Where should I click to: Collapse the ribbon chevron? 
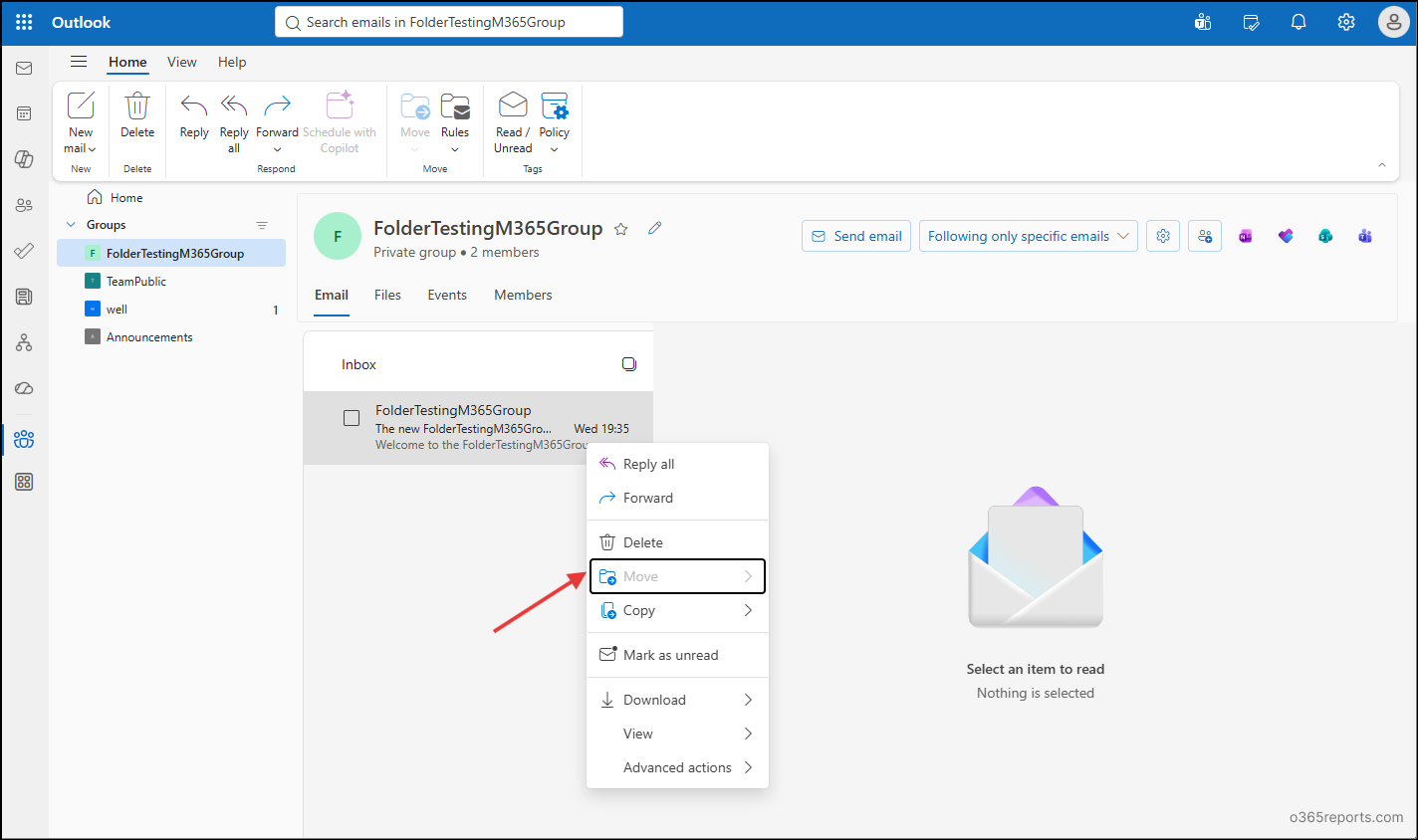1382,165
